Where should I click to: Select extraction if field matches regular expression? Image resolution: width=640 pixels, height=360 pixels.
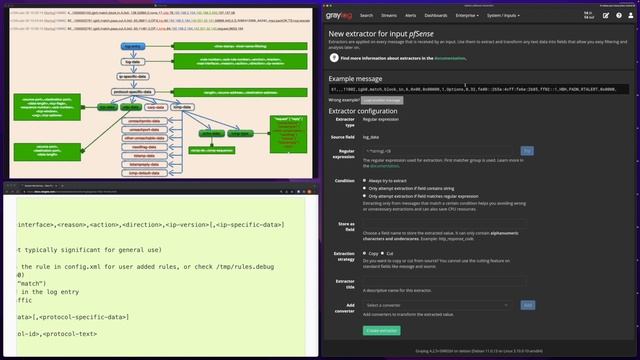tap(364, 196)
